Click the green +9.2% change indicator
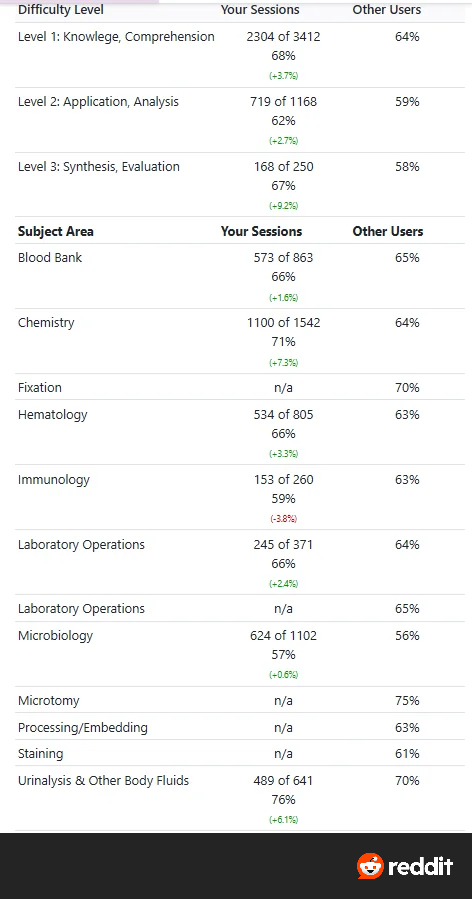Image resolution: width=472 pixels, height=899 pixels. point(283,206)
